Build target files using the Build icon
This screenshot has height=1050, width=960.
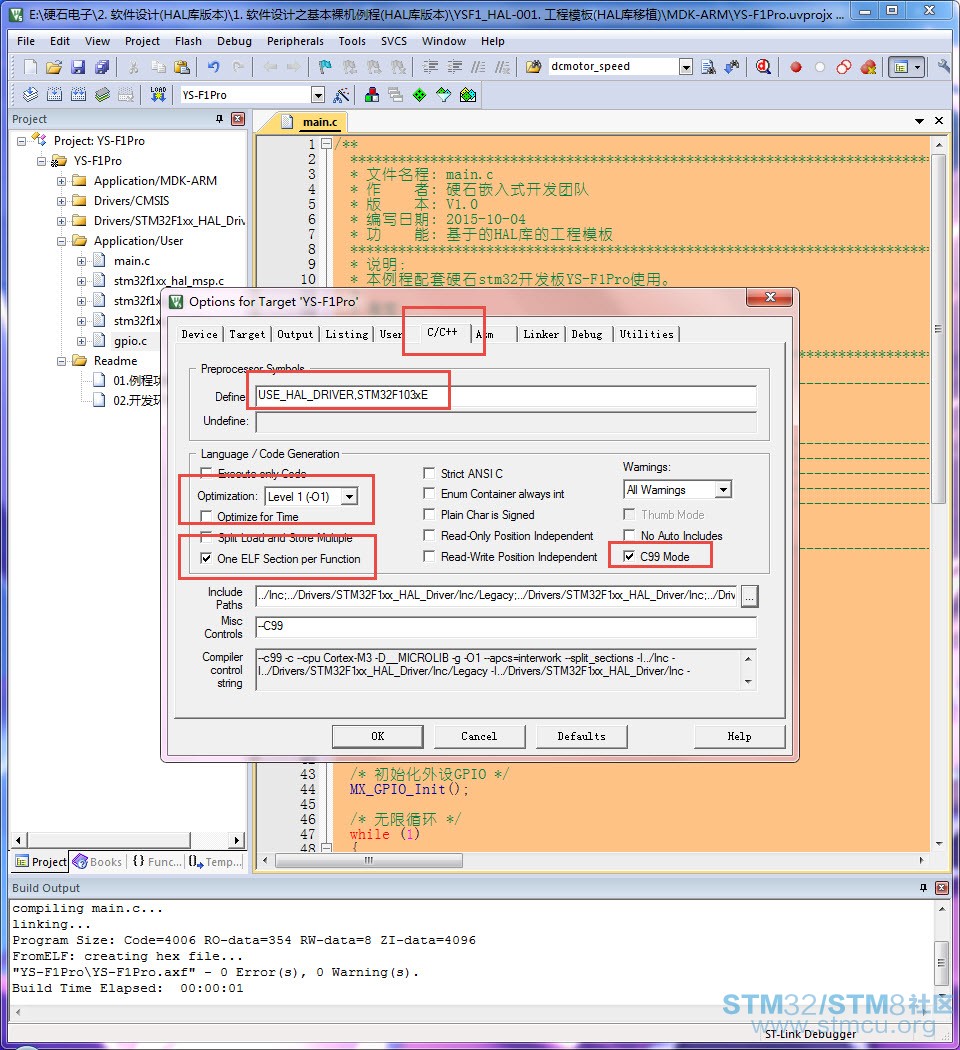(54, 95)
